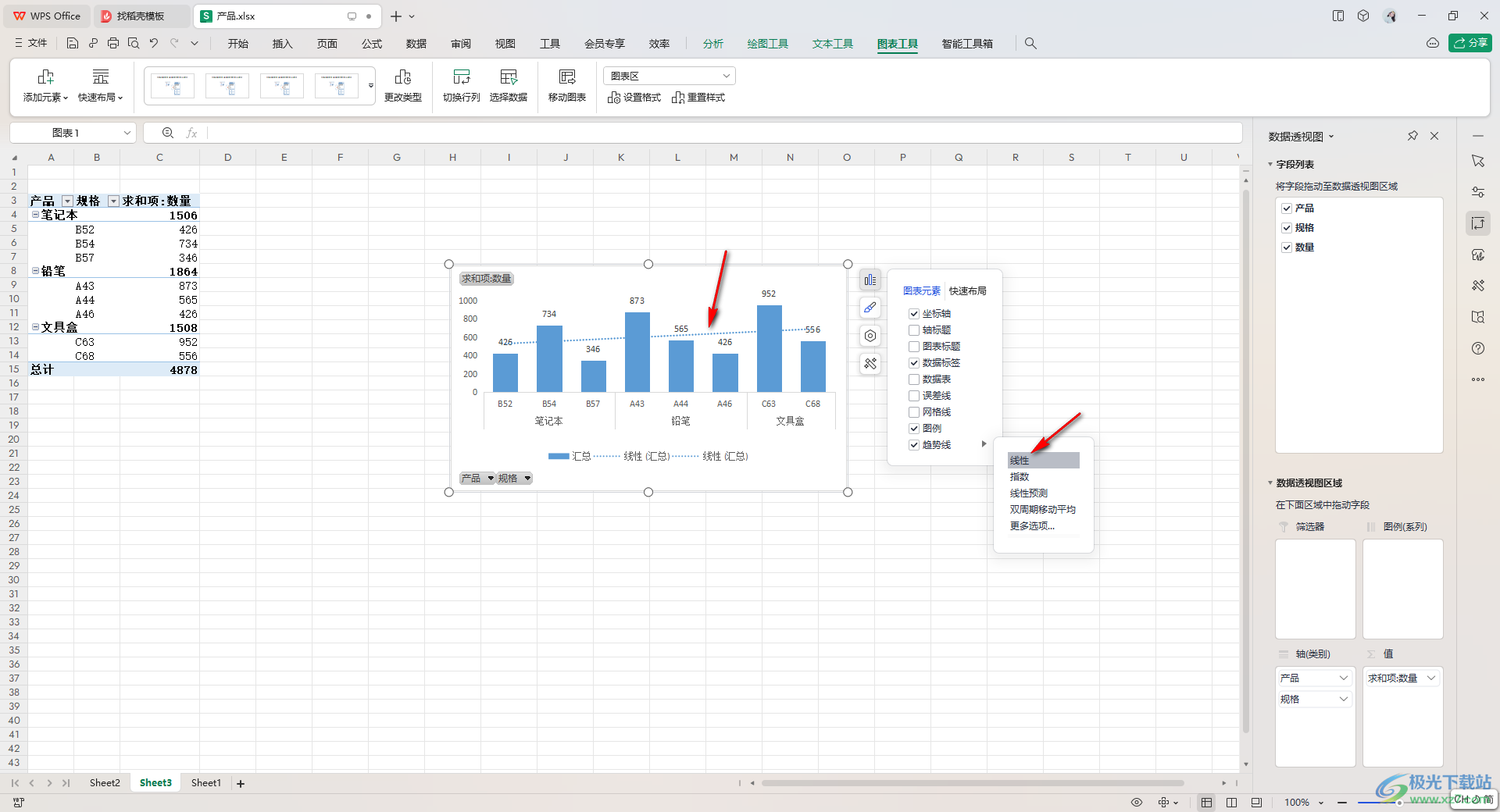The image size is (1500, 812).
Task: Open 规格 filter dropdown in cell B3
Action: click(x=113, y=201)
